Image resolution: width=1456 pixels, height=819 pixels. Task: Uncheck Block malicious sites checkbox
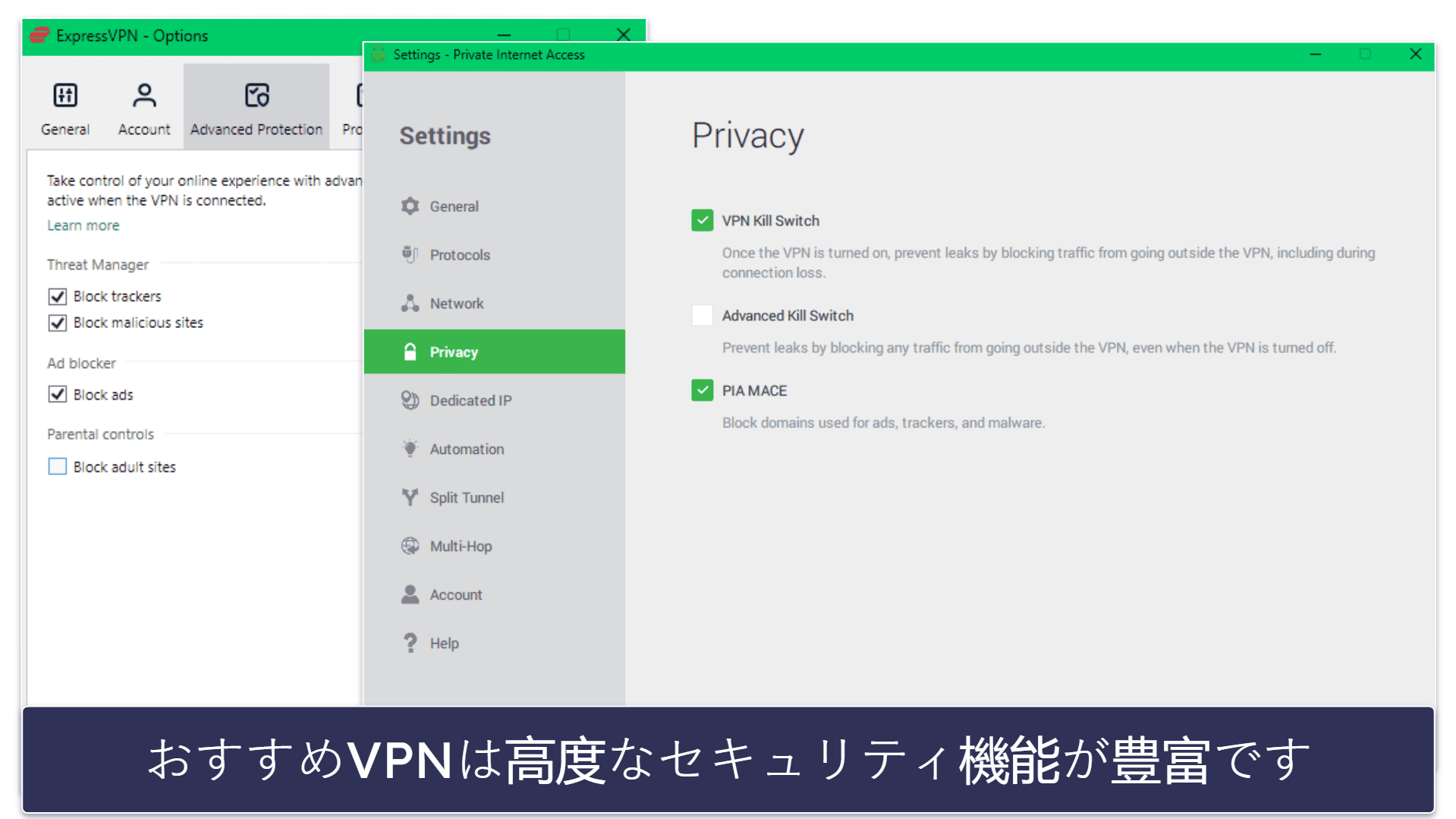58,323
